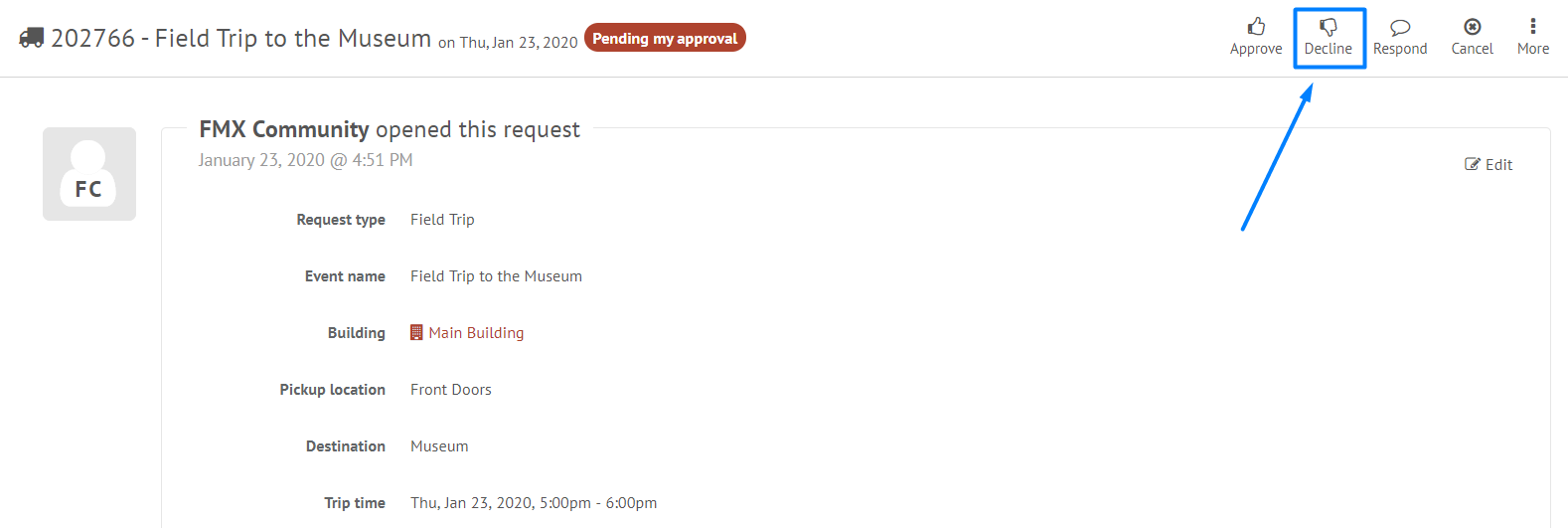
Task: Click the Event name field value
Action: click(x=496, y=276)
